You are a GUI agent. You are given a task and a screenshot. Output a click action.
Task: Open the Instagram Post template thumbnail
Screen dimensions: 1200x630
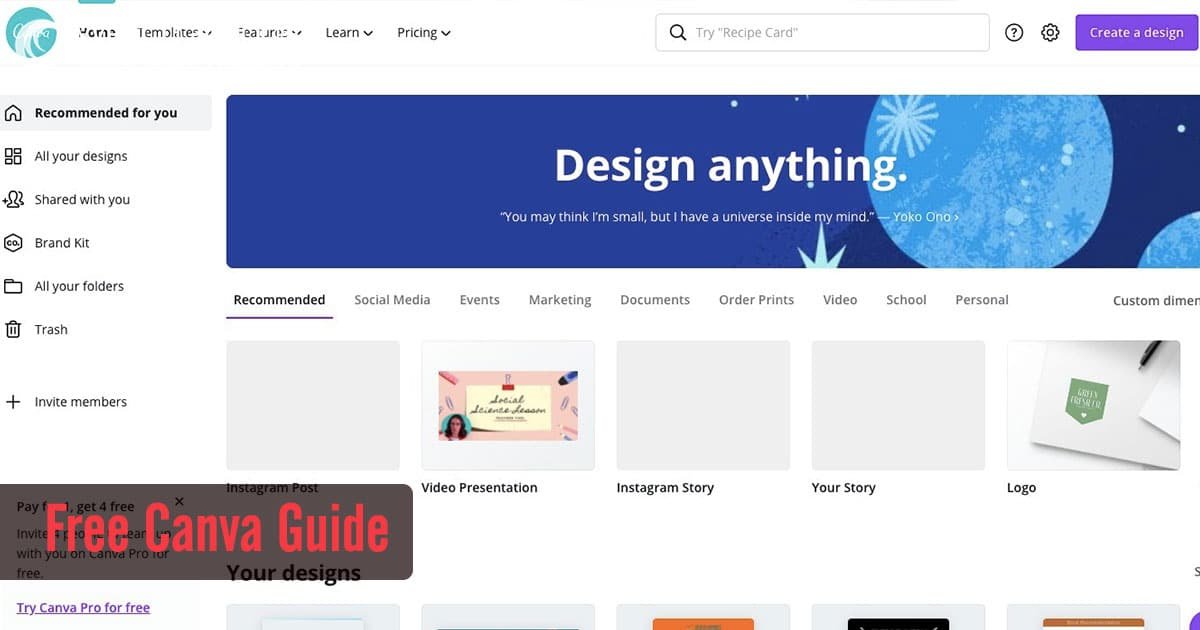[313, 405]
